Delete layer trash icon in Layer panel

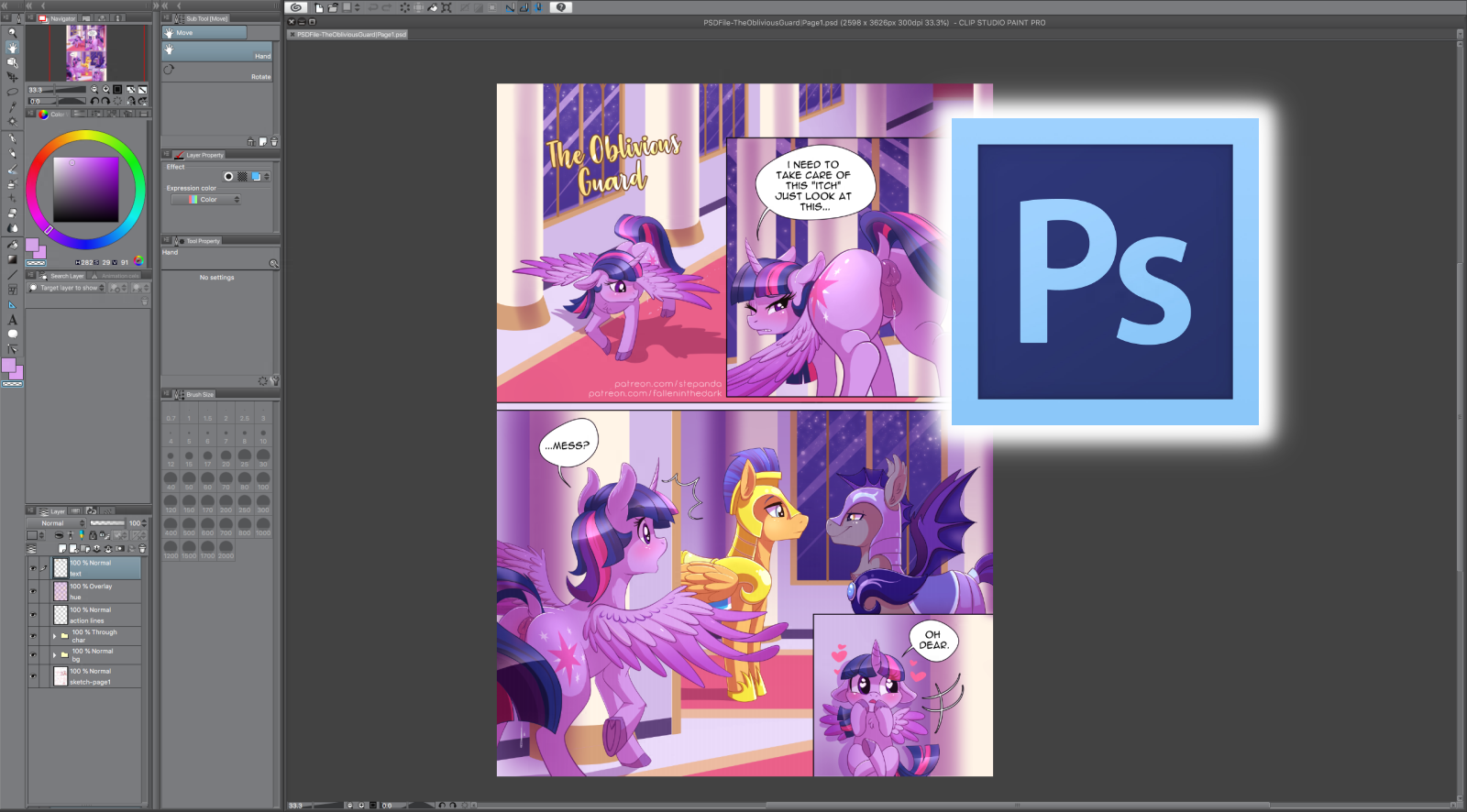click(142, 549)
